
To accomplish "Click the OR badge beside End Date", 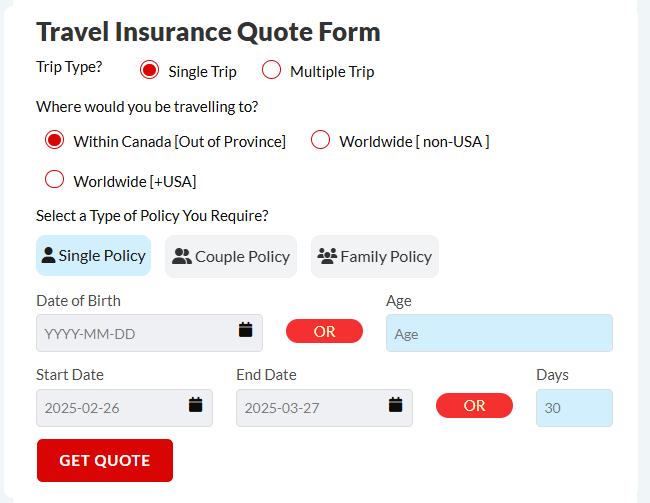I will [x=474, y=406].
